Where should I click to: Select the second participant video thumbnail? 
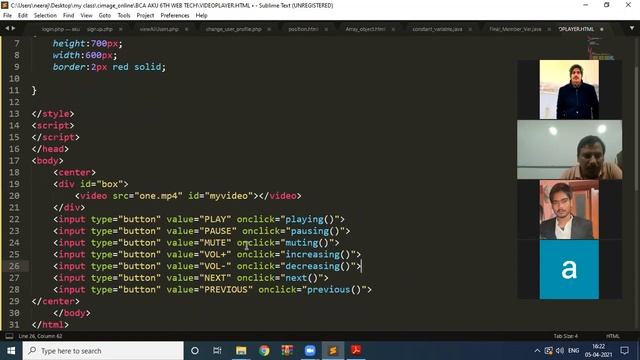coord(569,149)
